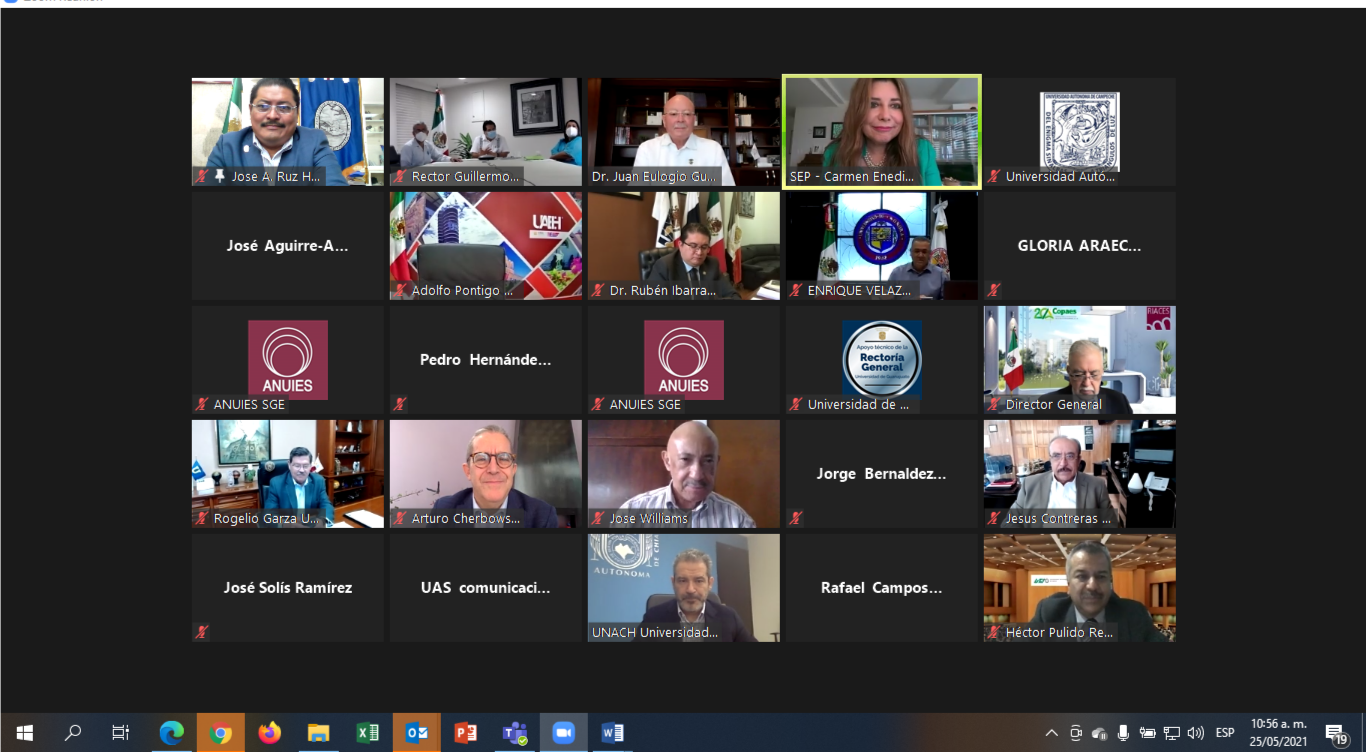
Task: Click muted mic icon beside Adolfo Pontigo
Action: 400,290
